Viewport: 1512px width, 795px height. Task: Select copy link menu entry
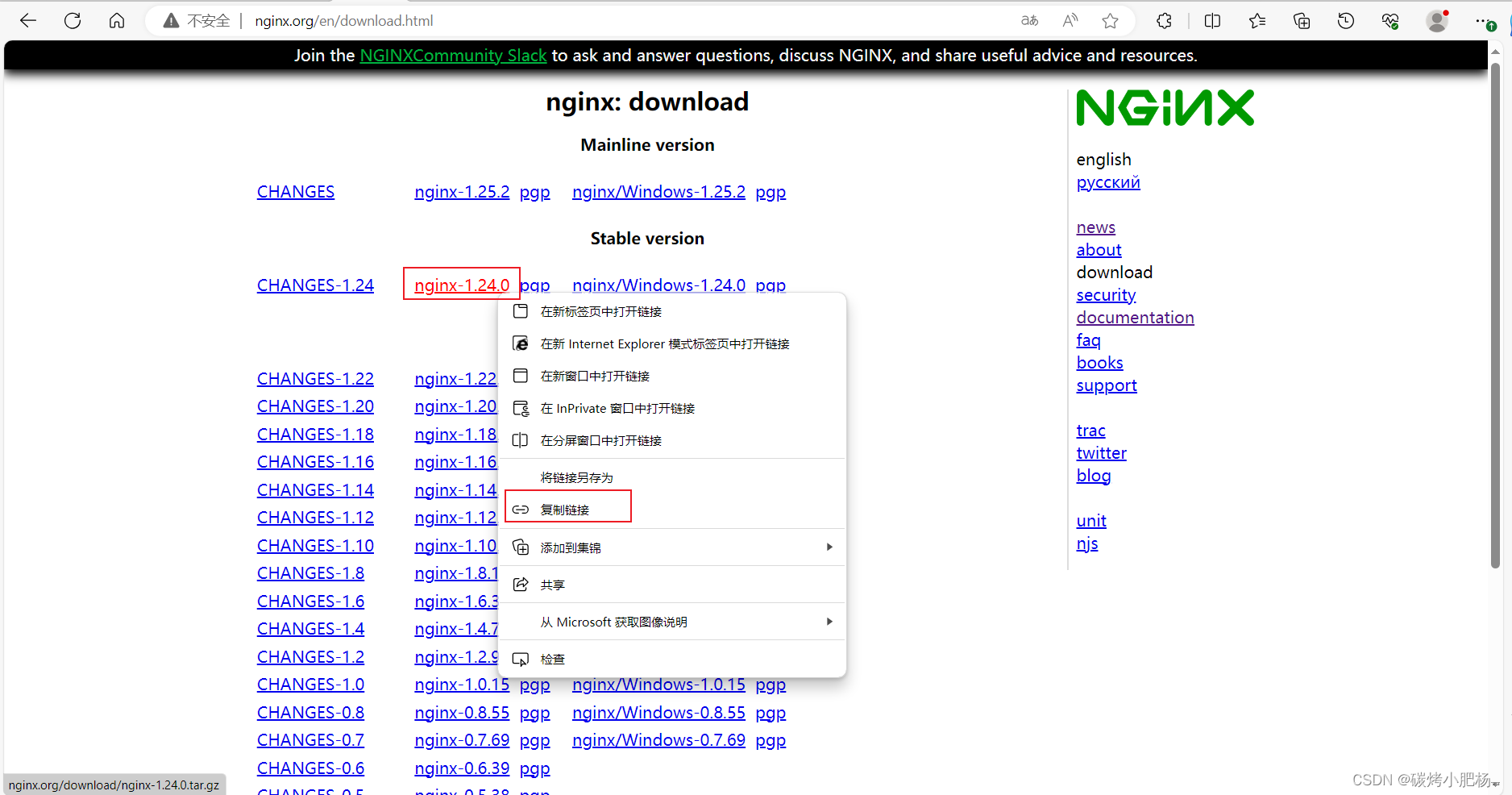(672, 510)
